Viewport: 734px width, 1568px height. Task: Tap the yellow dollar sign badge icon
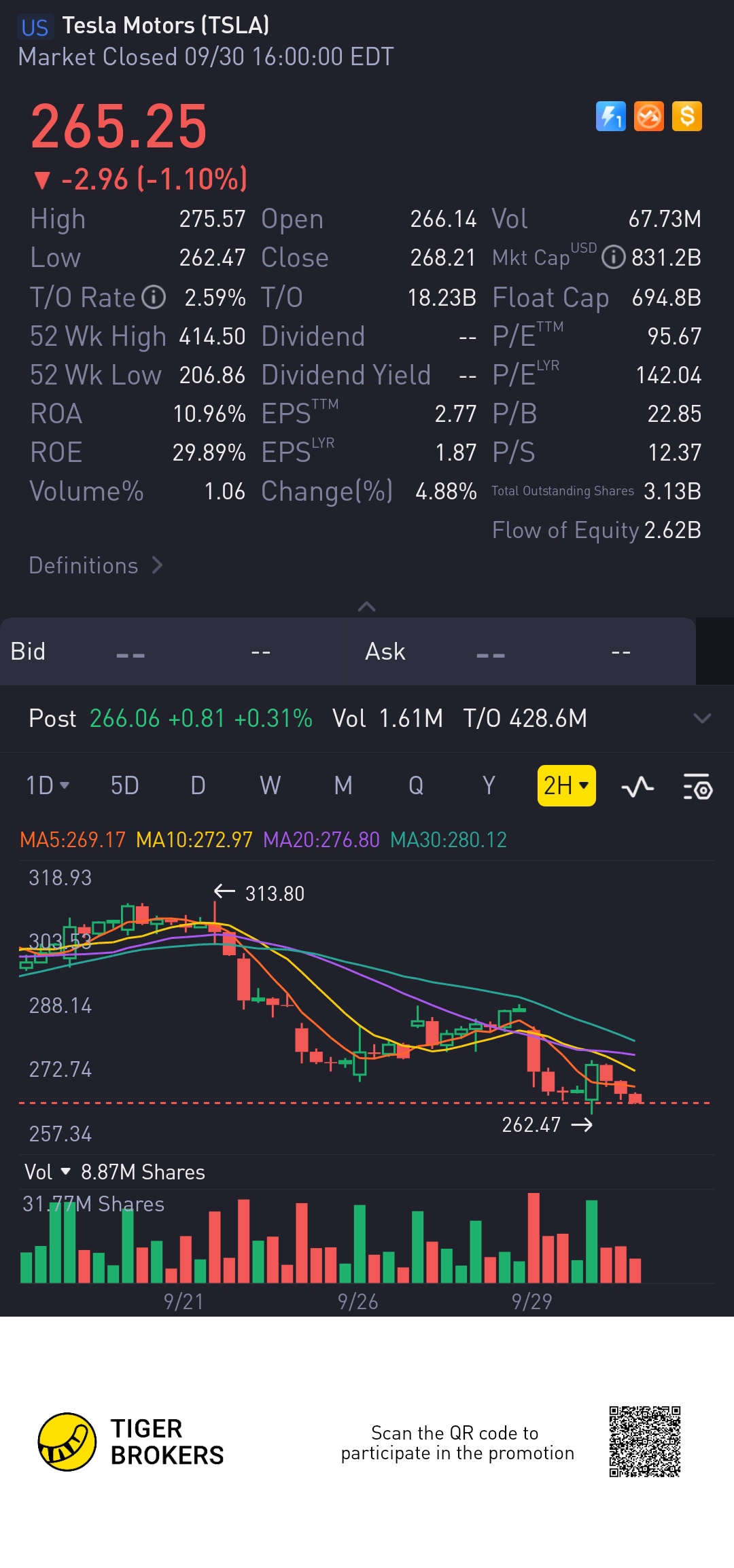coord(686,116)
